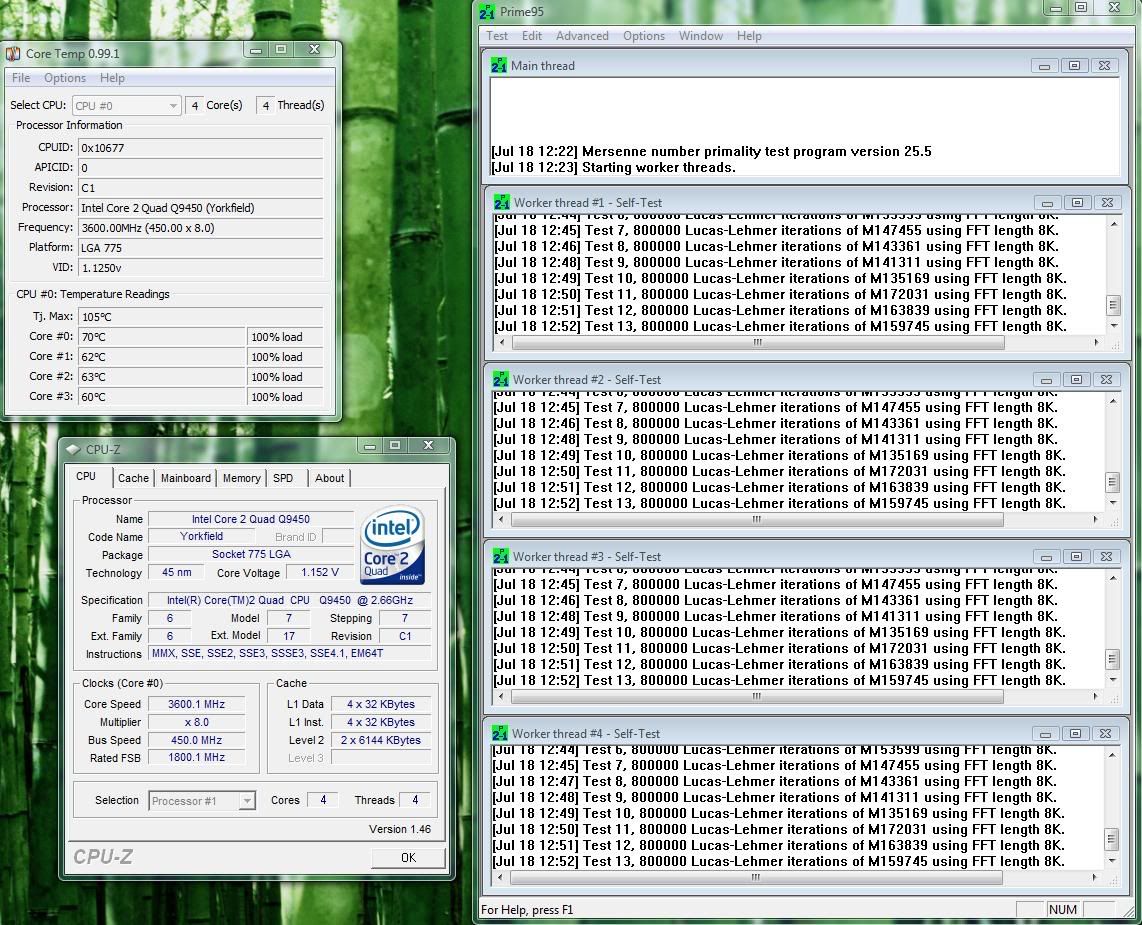Click the Bus Speed value 450.0 MHz
The image size is (1142, 925).
click(x=197, y=740)
